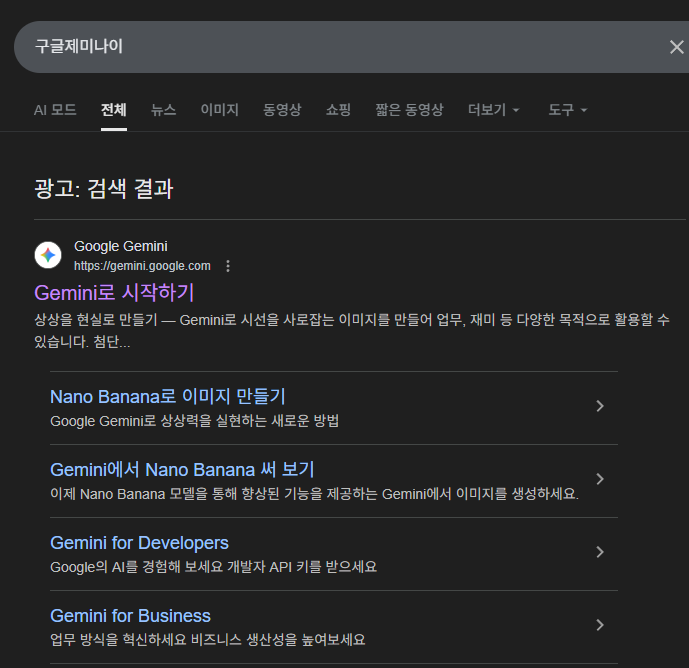Click chevron on Nano Banana로 이미지 만들기 row
Screen dimensions: 689x668
click(600, 406)
